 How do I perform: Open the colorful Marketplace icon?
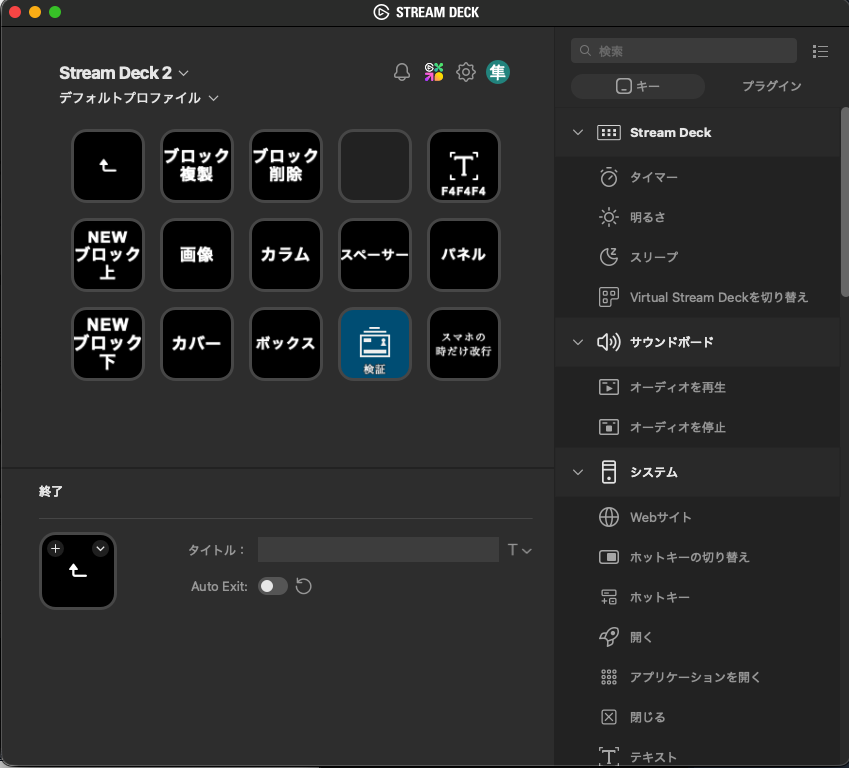coord(434,72)
